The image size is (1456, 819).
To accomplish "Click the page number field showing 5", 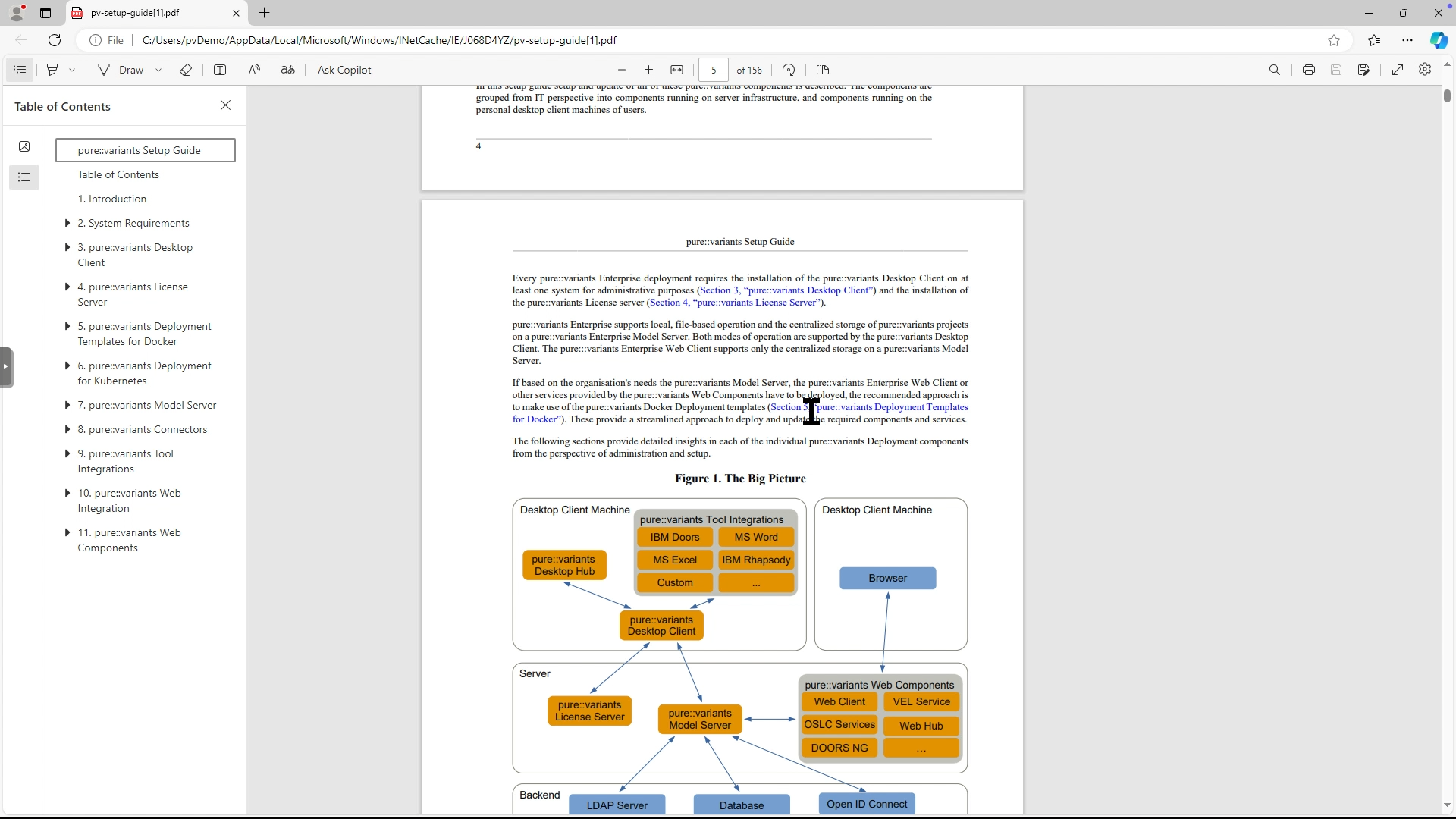I will [714, 70].
